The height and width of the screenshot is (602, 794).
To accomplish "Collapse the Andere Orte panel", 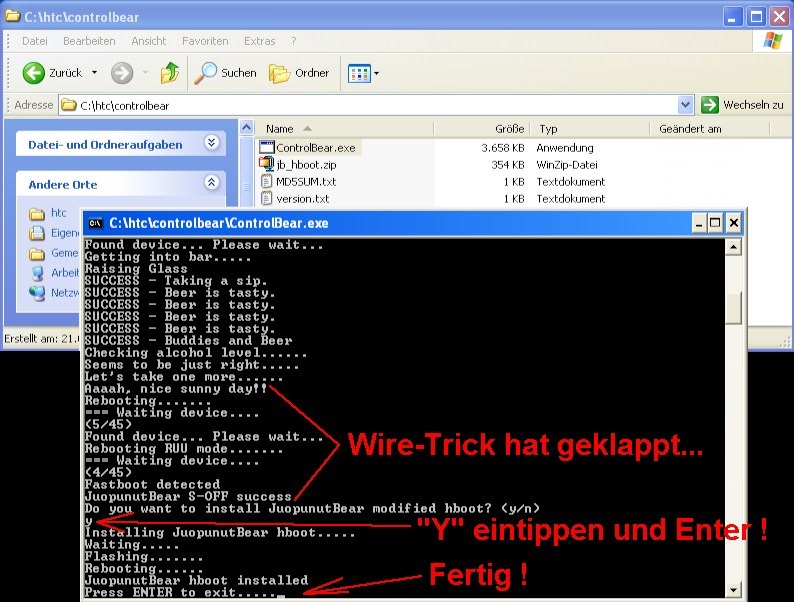I will [x=211, y=183].
